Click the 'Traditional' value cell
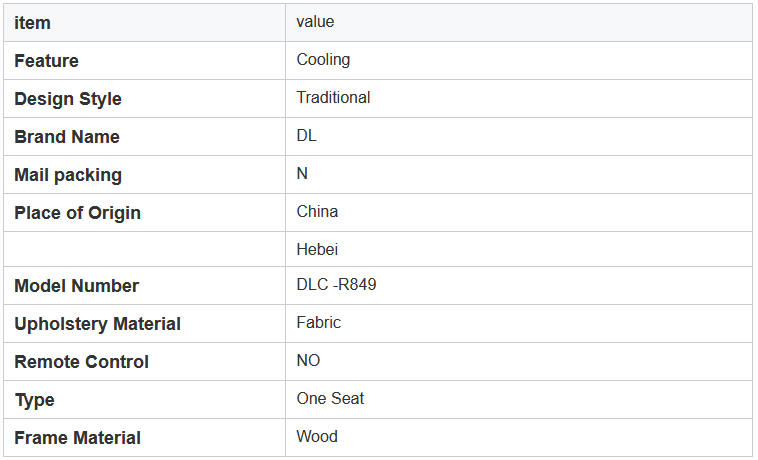758x460 pixels. click(x=519, y=99)
